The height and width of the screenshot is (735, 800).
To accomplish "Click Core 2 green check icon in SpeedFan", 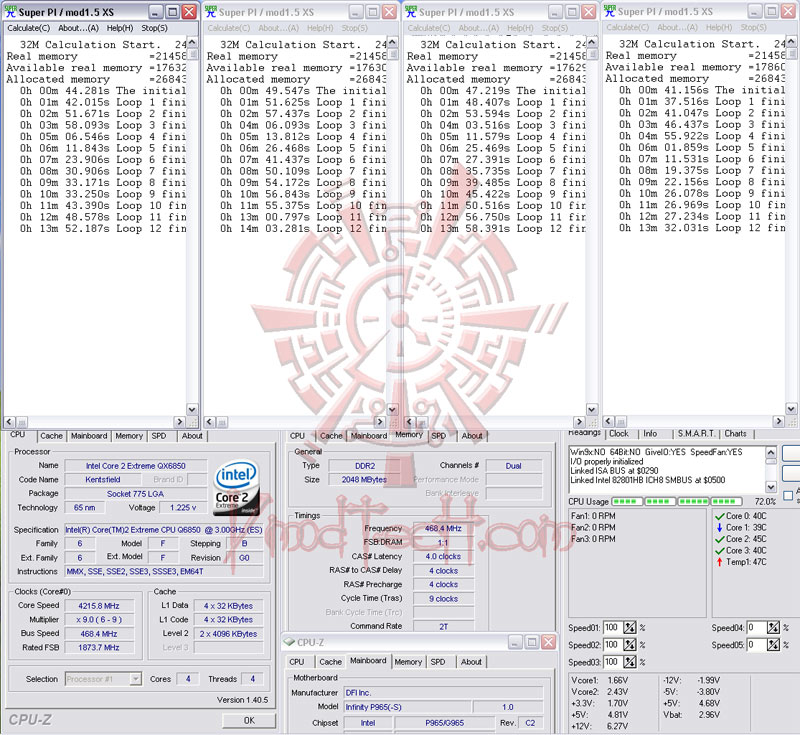I will 719,539.
